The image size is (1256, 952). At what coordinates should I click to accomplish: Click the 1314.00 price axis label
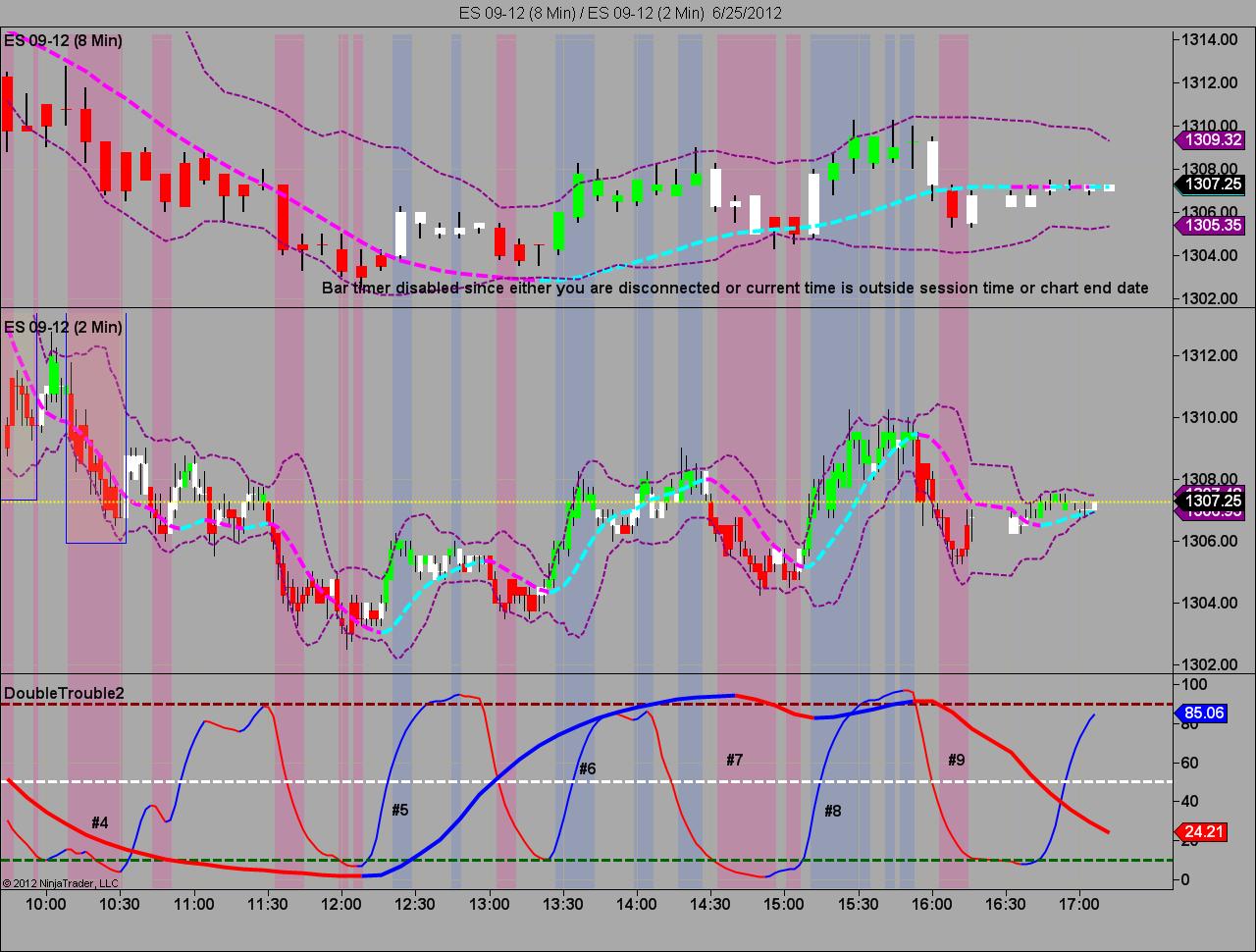tap(1211, 39)
